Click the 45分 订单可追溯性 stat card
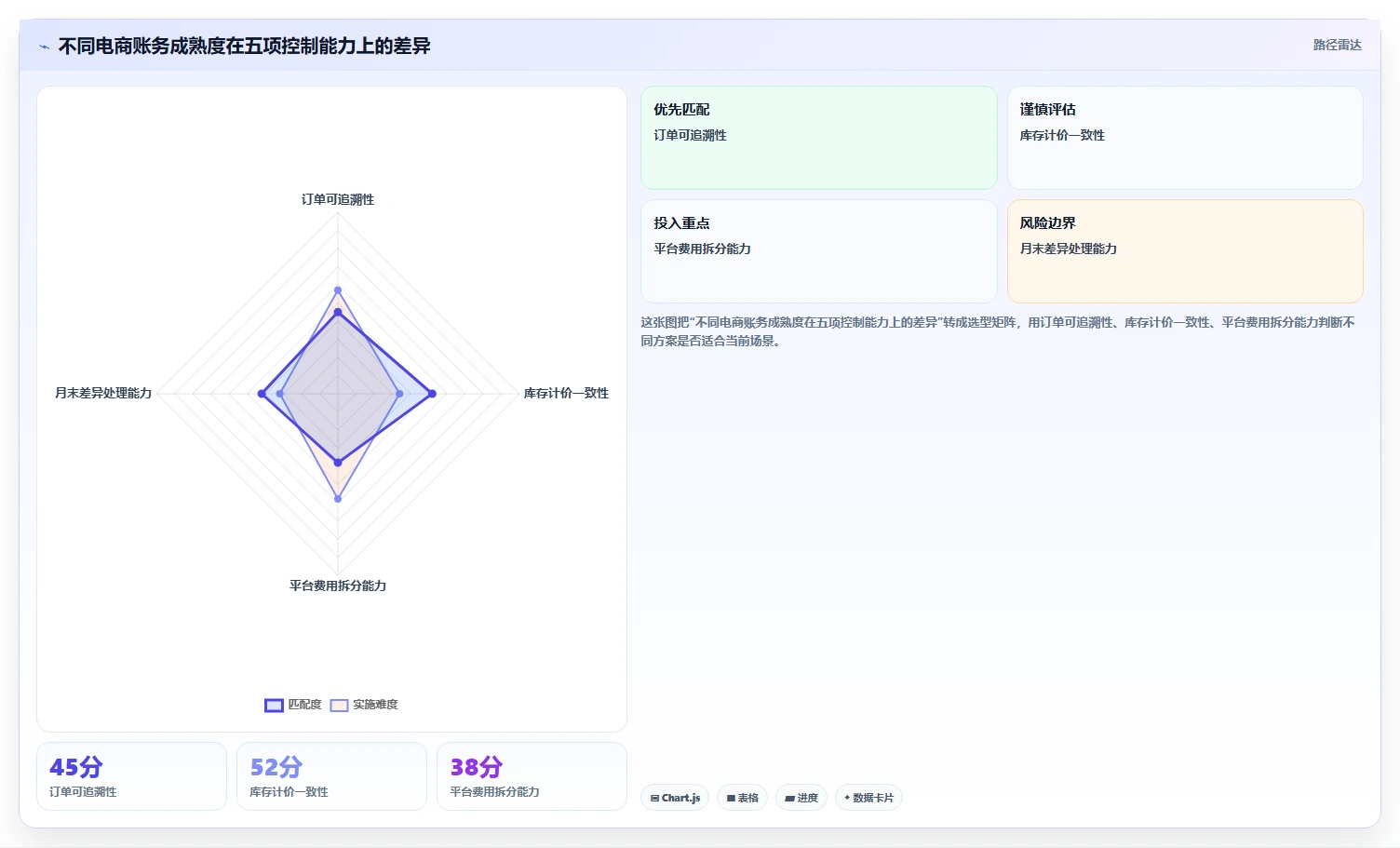 pyautogui.click(x=131, y=776)
